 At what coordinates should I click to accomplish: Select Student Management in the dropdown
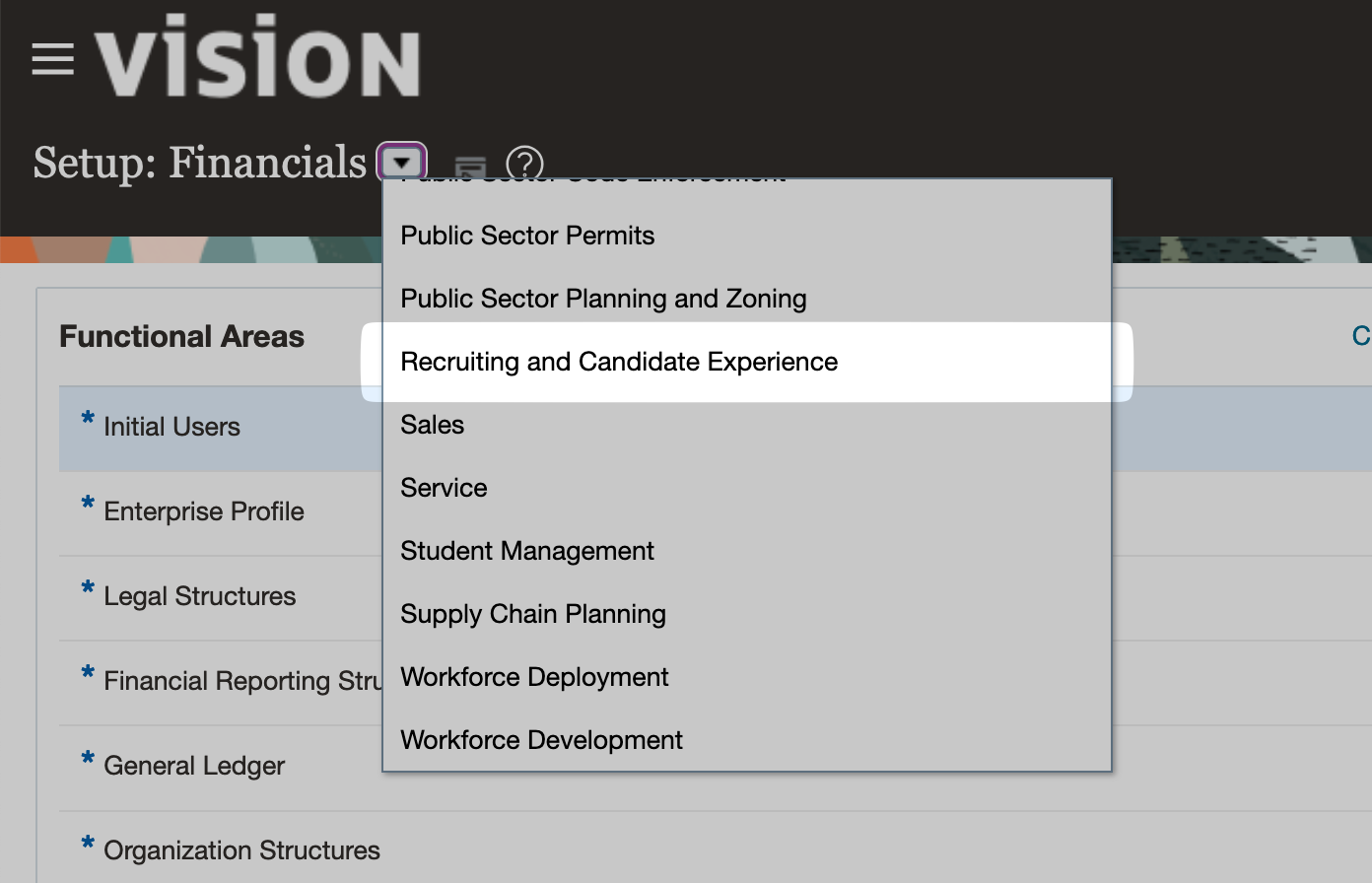[527, 551]
